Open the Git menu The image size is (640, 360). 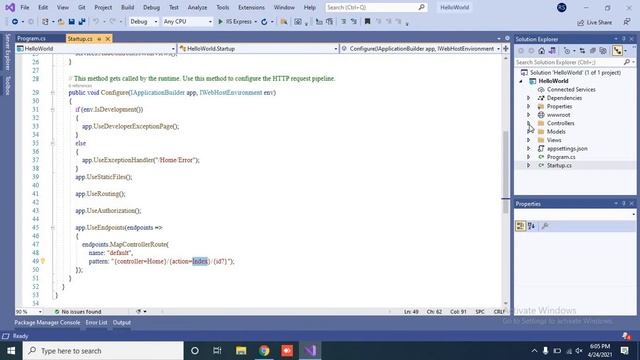pyautogui.click(x=82, y=7)
